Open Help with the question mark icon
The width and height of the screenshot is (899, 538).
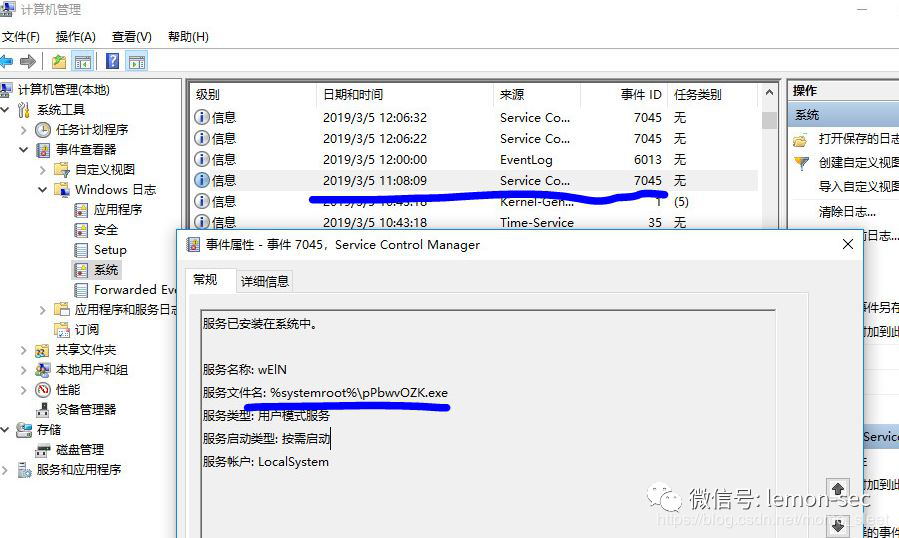(113, 61)
